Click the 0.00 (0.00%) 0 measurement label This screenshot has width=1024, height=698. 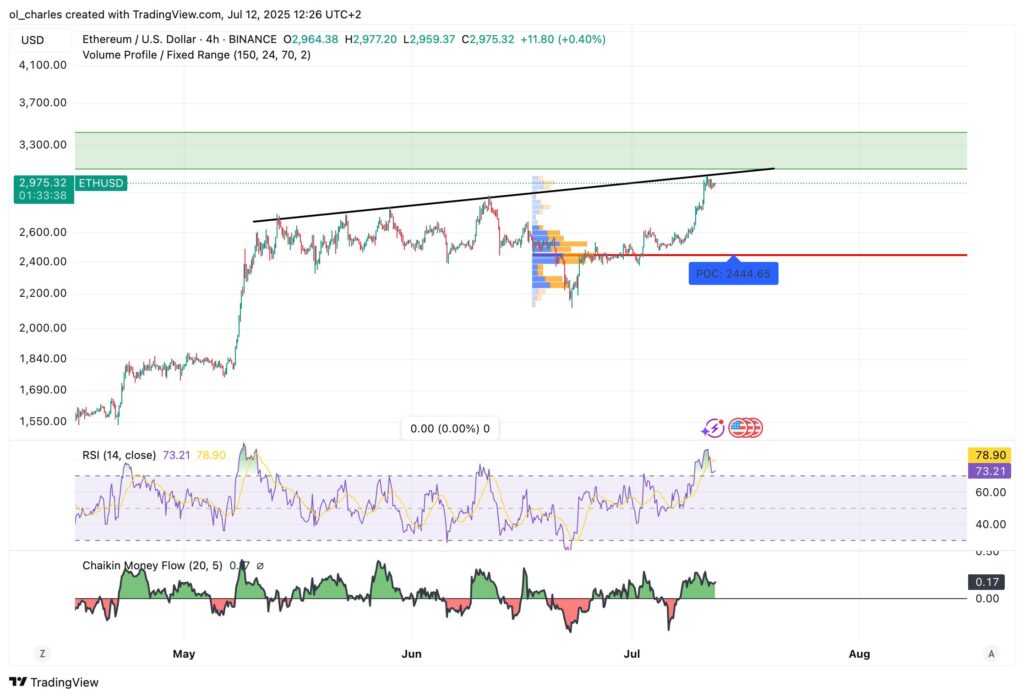(448, 428)
